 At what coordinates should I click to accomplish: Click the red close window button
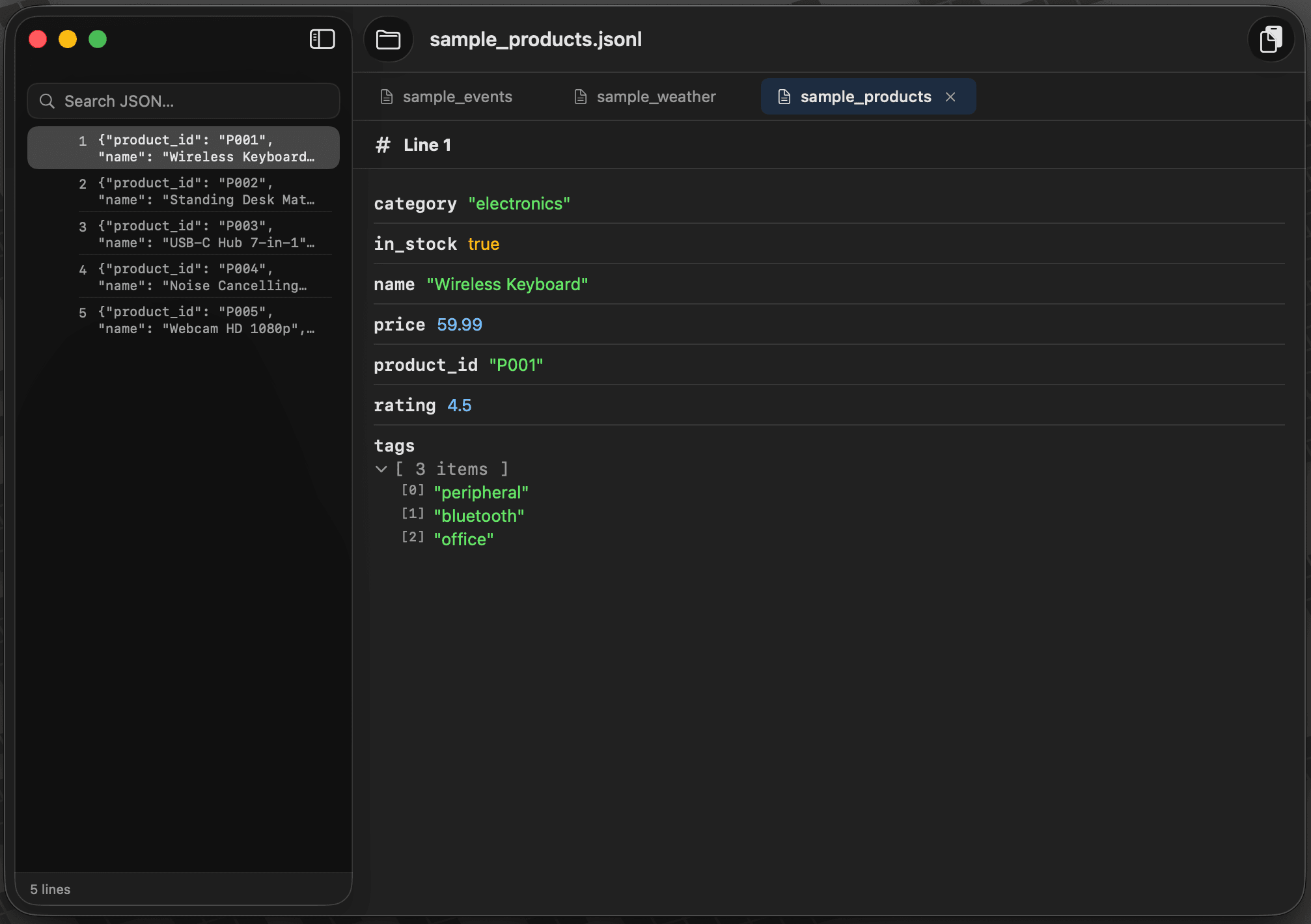(x=38, y=40)
